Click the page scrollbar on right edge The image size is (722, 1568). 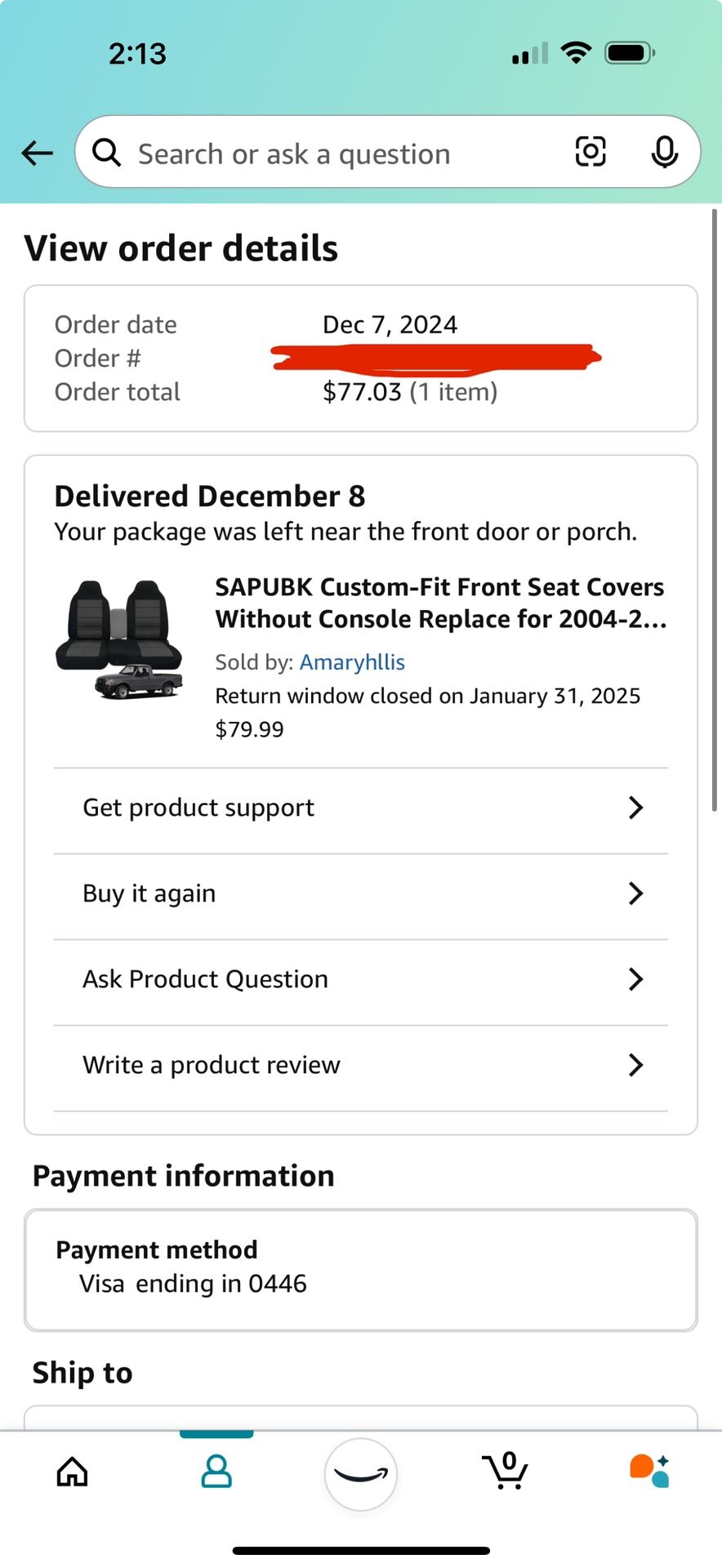click(x=715, y=506)
